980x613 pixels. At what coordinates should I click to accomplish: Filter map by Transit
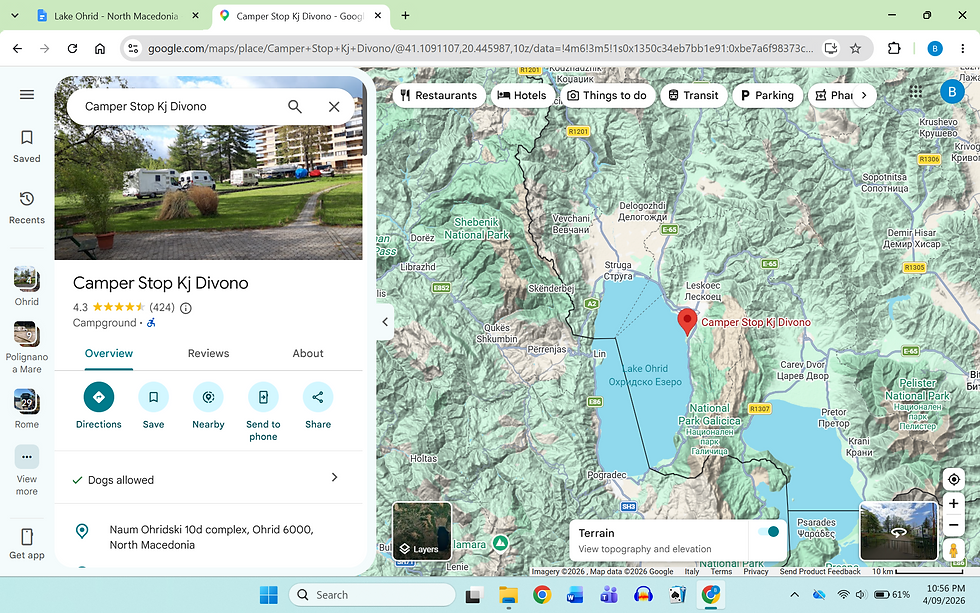tap(694, 96)
